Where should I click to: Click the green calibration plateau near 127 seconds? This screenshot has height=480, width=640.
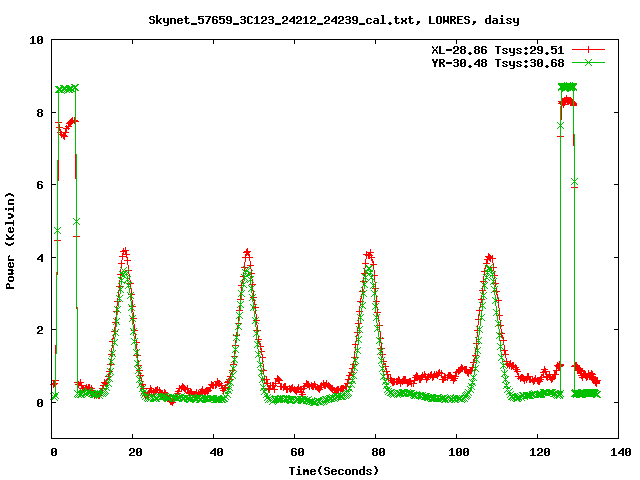[x=567, y=87]
